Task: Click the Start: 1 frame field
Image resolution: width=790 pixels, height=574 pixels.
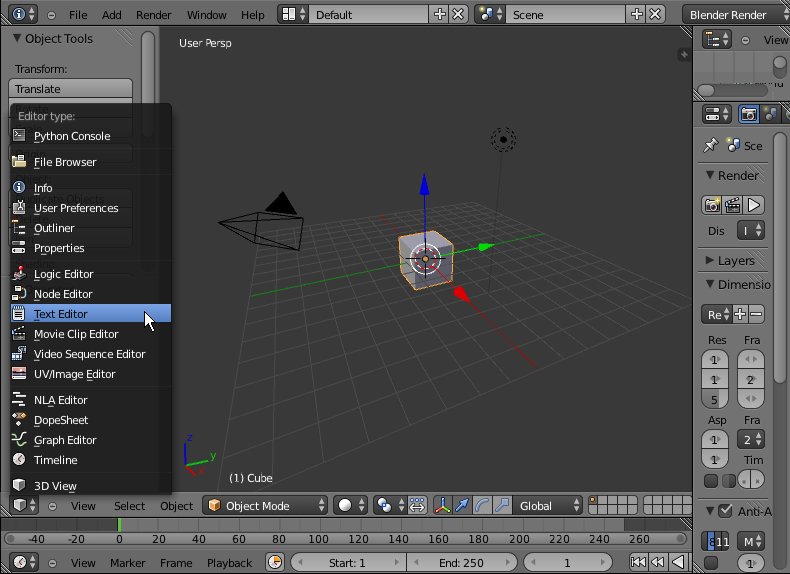Action: pyautogui.click(x=347, y=562)
